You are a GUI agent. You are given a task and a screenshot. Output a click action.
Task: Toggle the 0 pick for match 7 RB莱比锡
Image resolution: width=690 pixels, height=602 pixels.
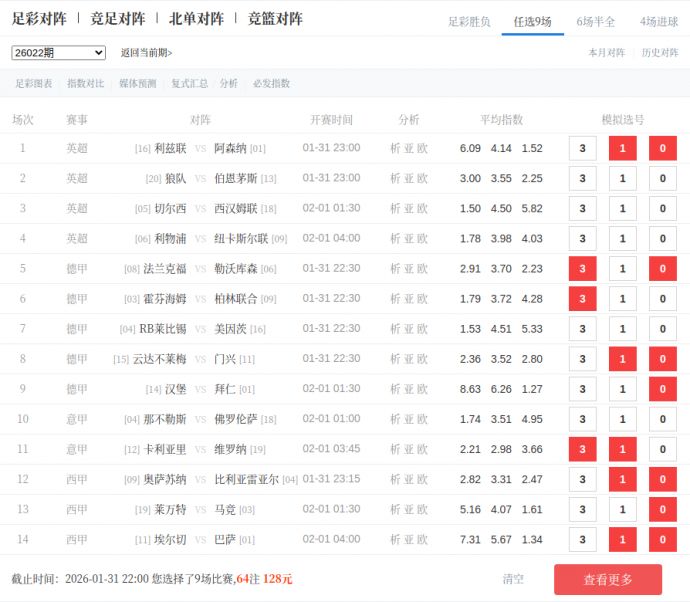point(662,329)
